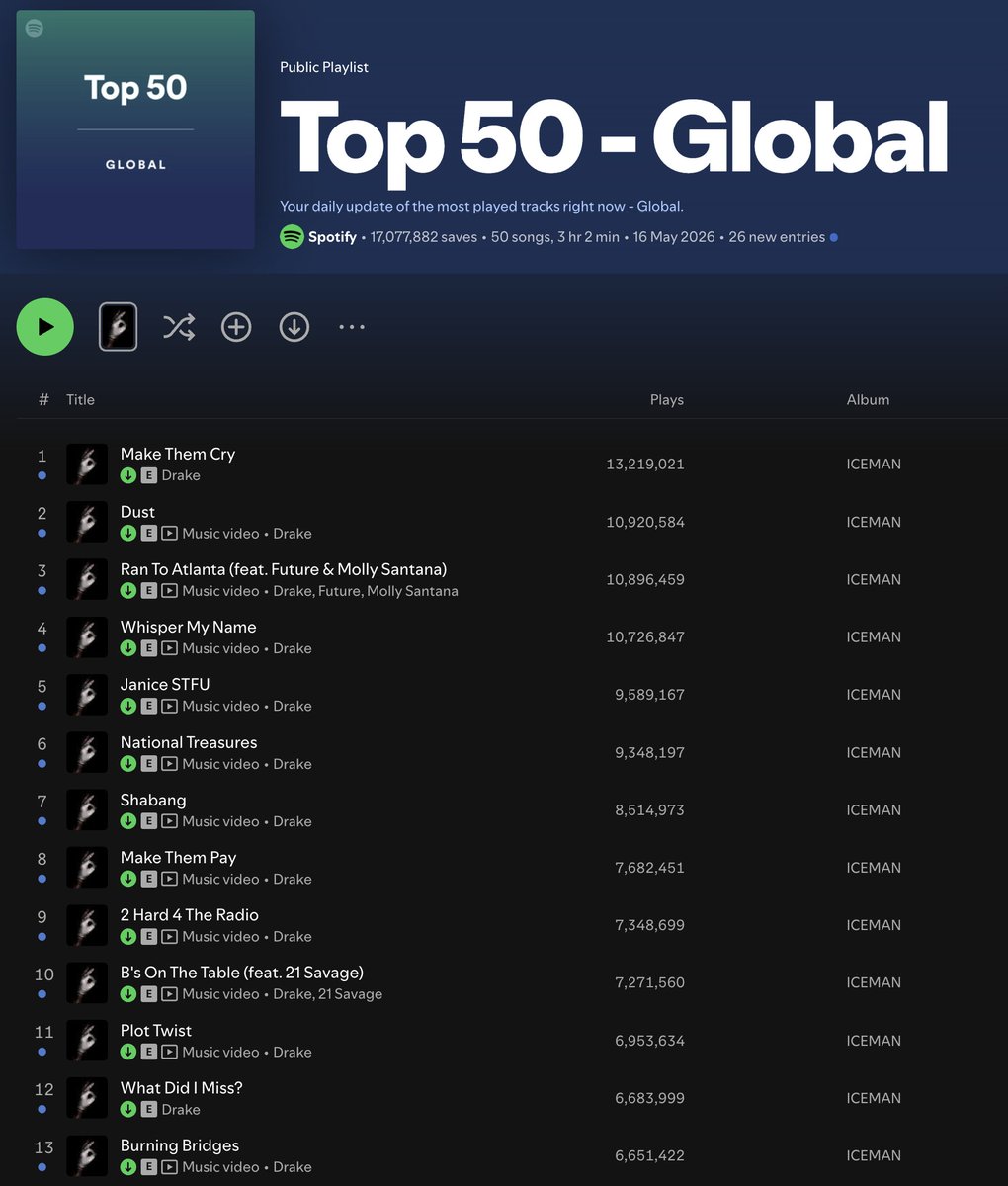Click the video icon under National Treasures
1008x1186 pixels.
click(170, 764)
